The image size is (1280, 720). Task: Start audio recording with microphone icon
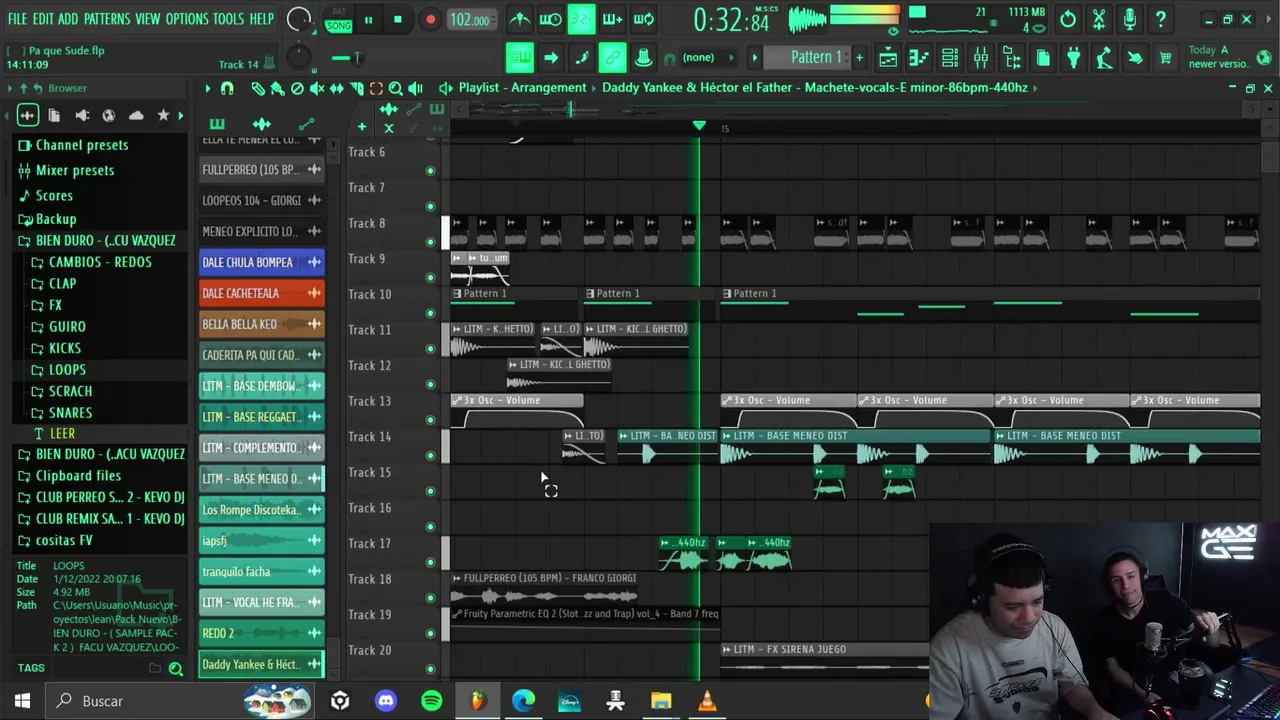click(x=1130, y=19)
